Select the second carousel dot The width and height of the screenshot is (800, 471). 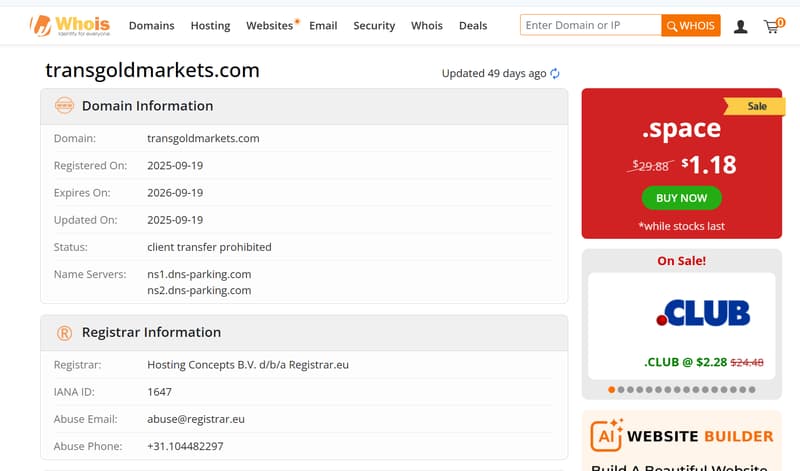tap(621, 390)
